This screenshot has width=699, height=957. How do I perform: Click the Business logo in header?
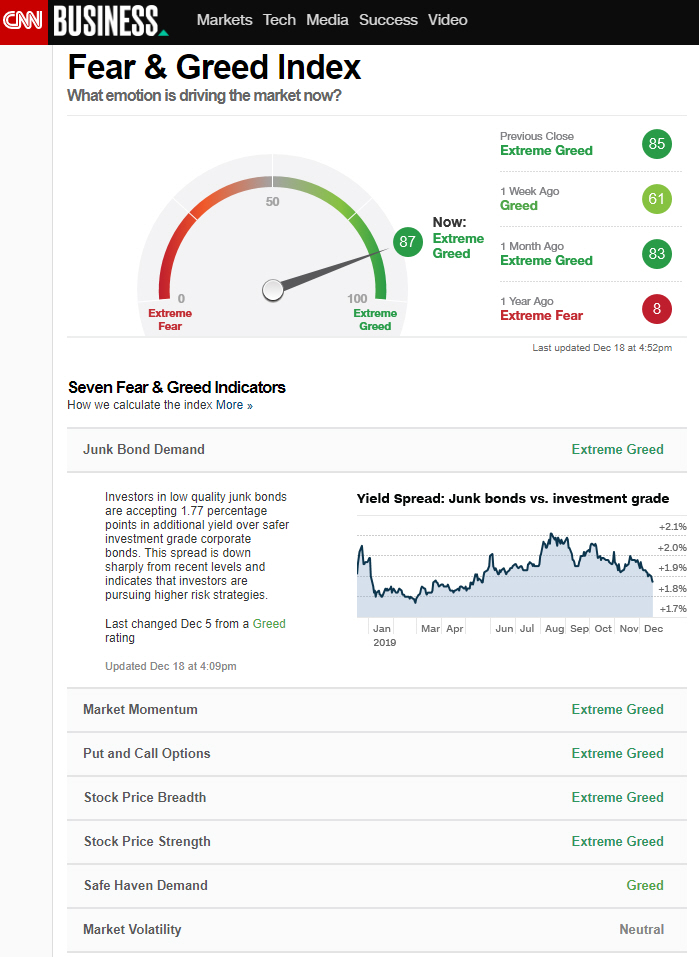click(108, 20)
